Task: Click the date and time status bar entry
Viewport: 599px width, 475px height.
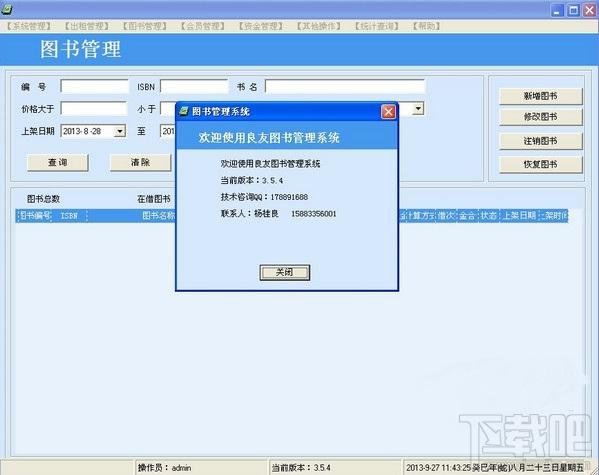Action: [x=495, y=467]
